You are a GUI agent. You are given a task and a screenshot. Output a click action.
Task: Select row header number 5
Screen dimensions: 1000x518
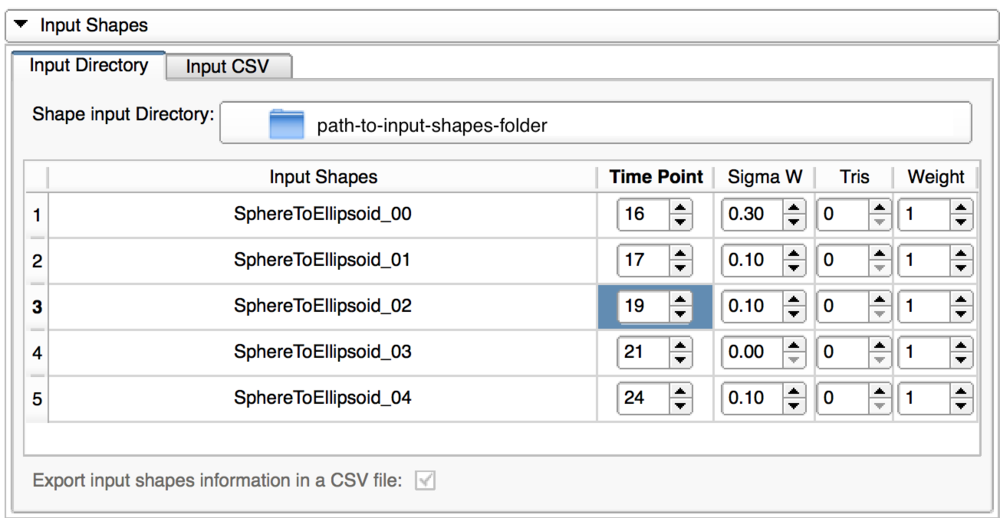tap(37, 399)
